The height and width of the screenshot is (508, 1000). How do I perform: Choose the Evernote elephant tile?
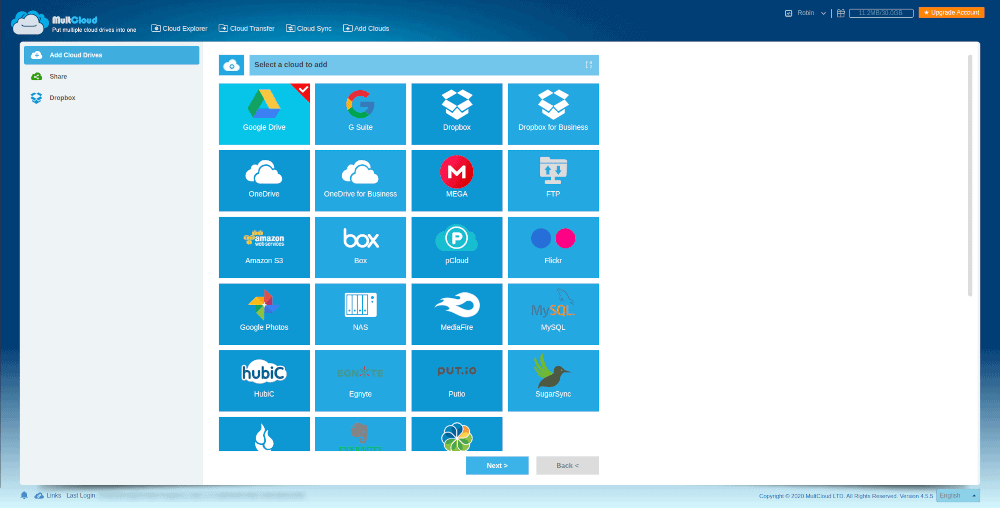click(x=360, y=434)
